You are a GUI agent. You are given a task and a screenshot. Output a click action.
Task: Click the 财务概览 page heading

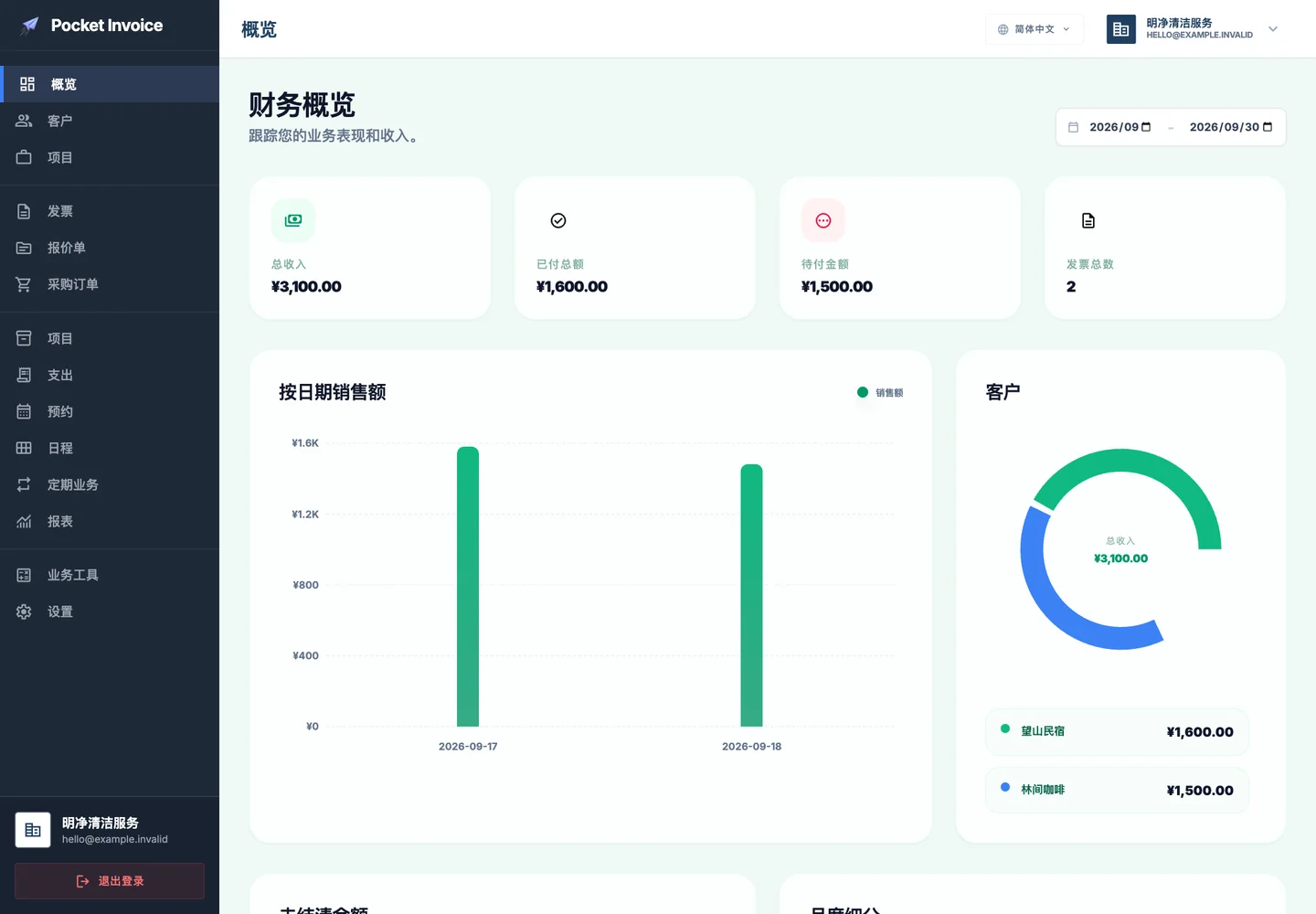coord(302,105)
